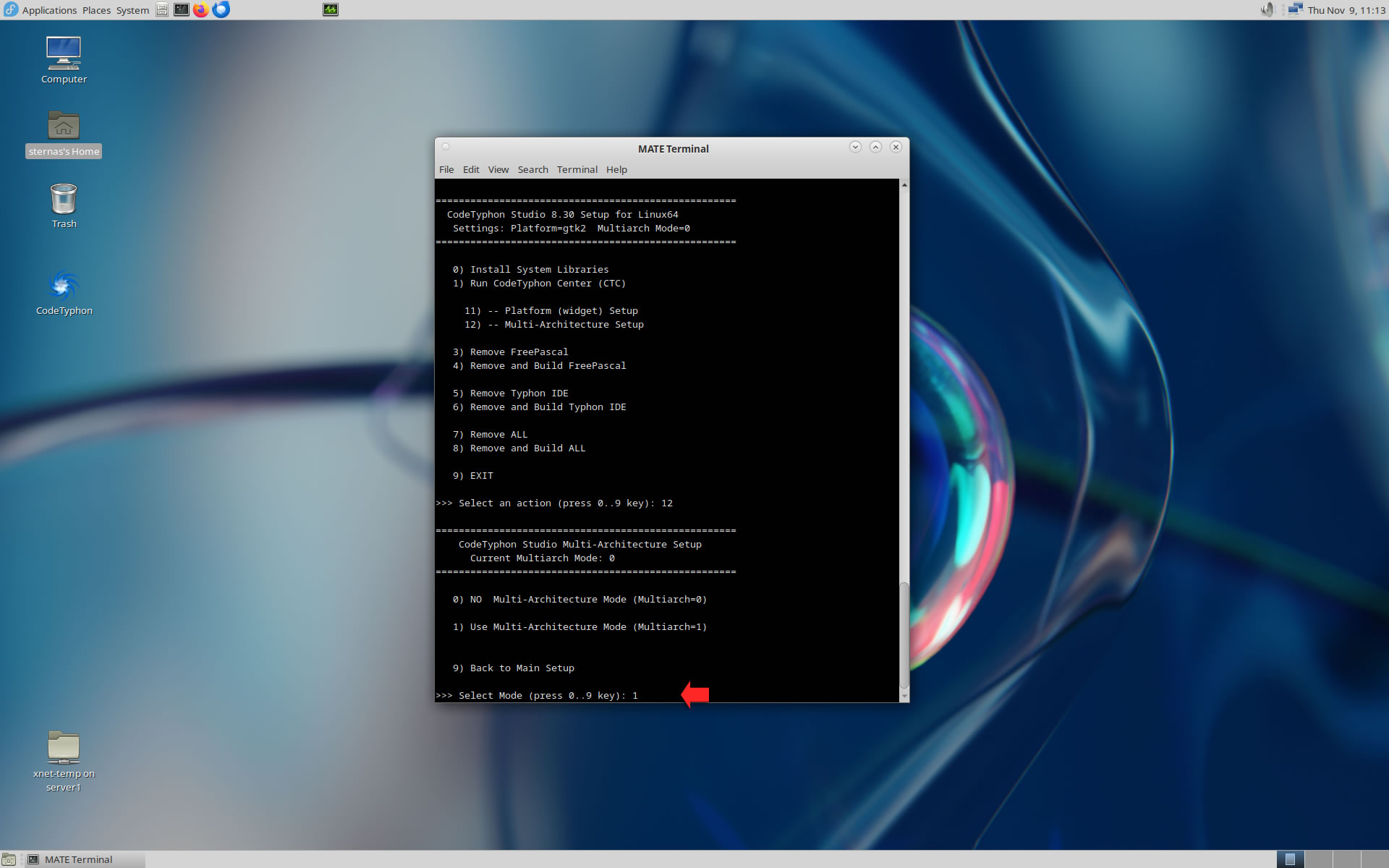Click the line '12) -- Multi-Architecture Setup'

(553, 324)
